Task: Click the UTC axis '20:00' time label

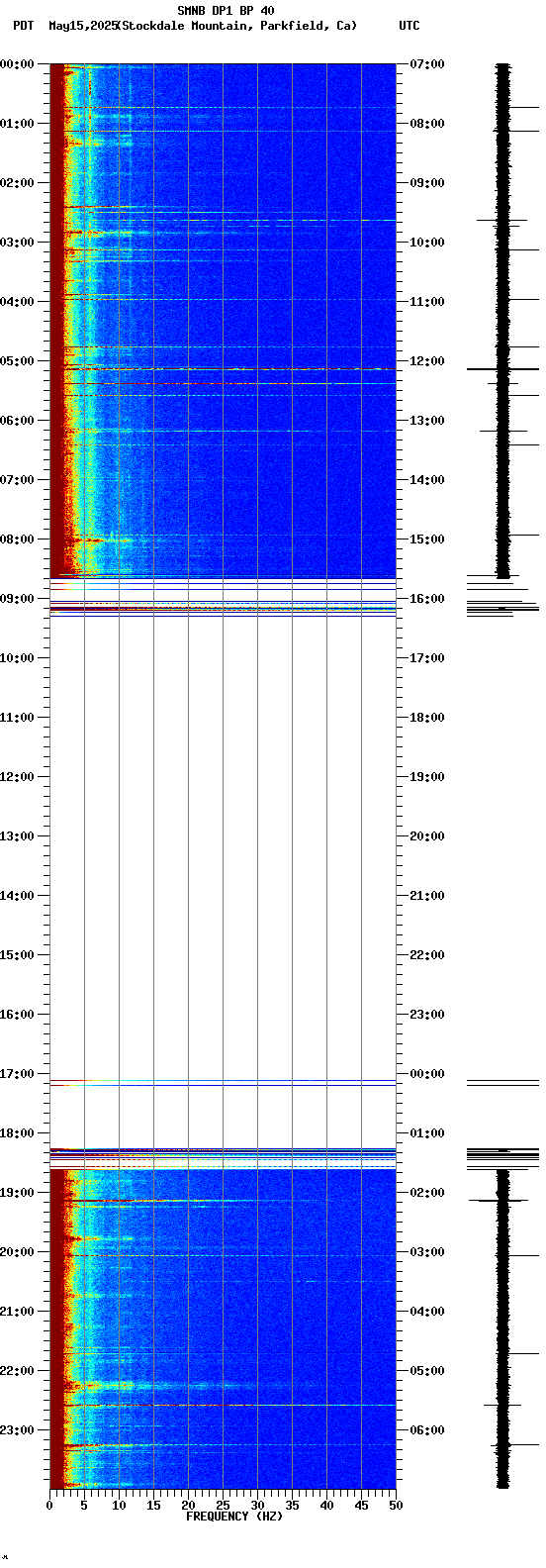Action: (x=427, y=836)
